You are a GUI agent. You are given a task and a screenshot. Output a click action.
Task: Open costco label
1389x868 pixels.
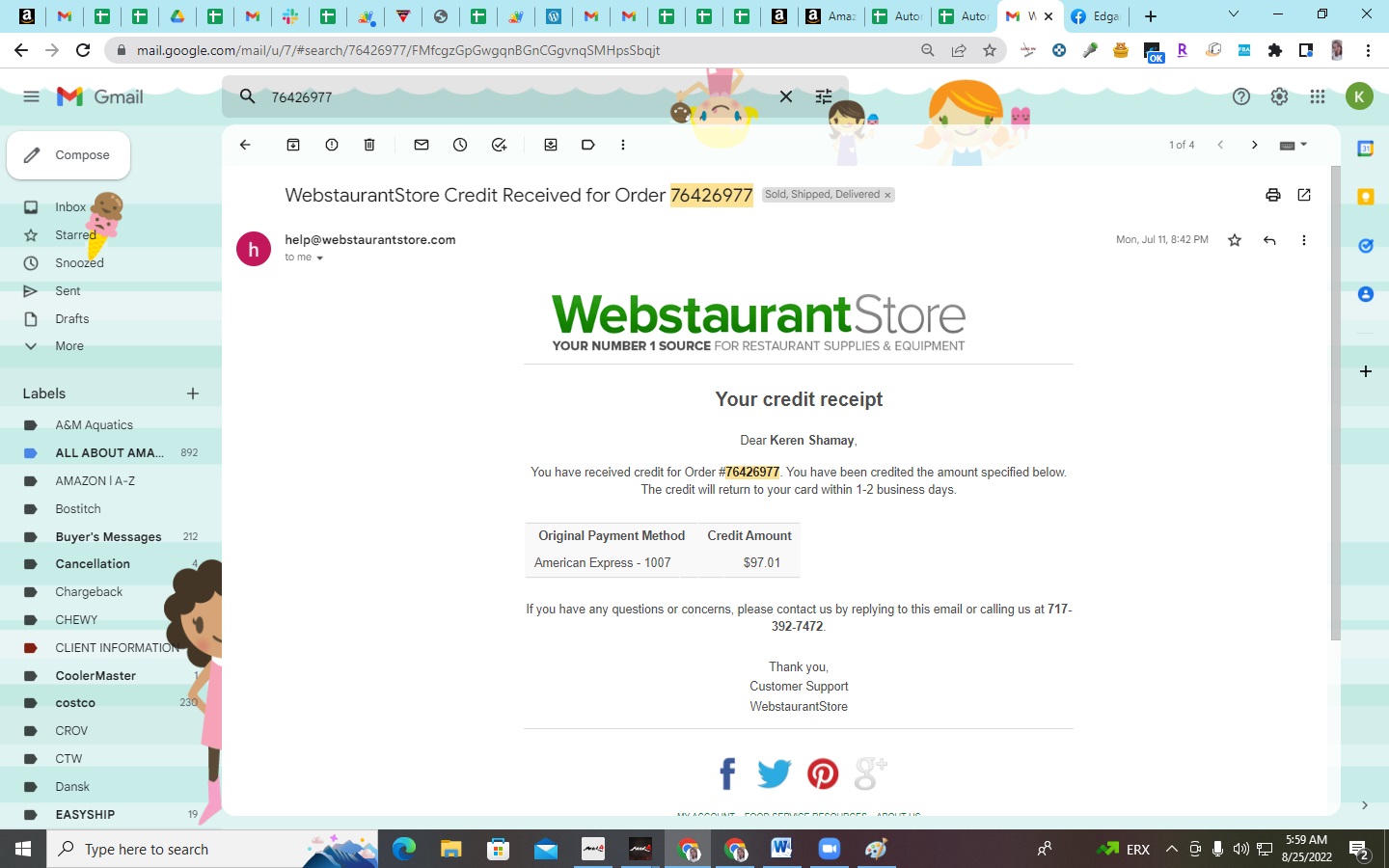tap(75, 703)
